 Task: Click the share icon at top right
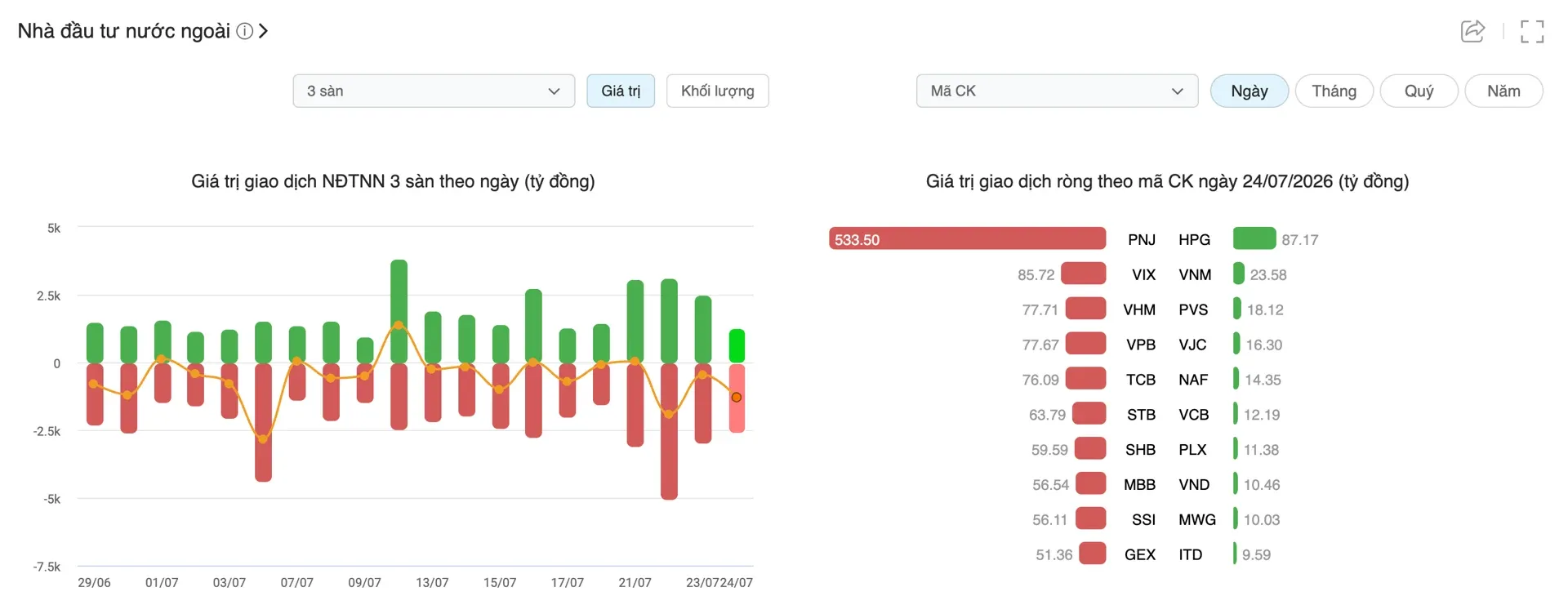pos(1472,31)
